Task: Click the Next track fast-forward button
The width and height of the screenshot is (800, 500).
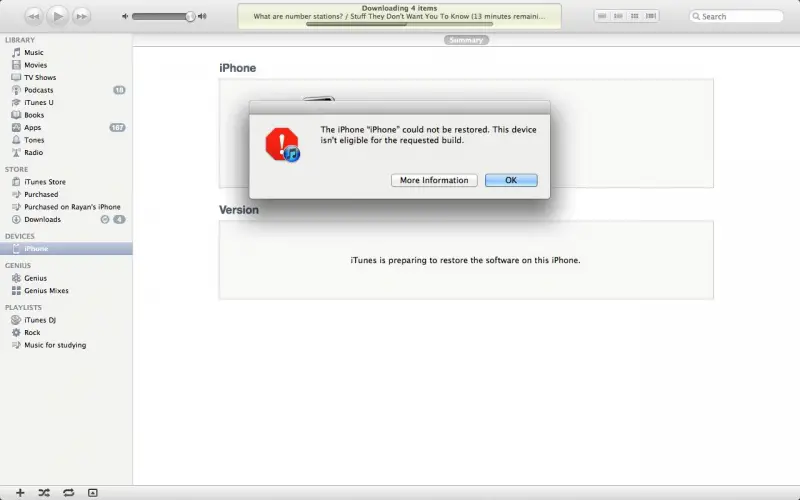Action: [x=82, y=16]
